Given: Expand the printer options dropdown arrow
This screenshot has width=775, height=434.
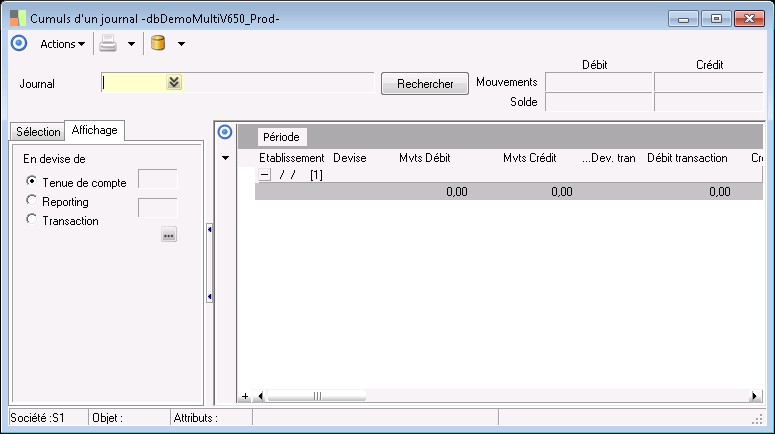Looking at the screenshot, I should pyautogui.click(x=131, y=44).
